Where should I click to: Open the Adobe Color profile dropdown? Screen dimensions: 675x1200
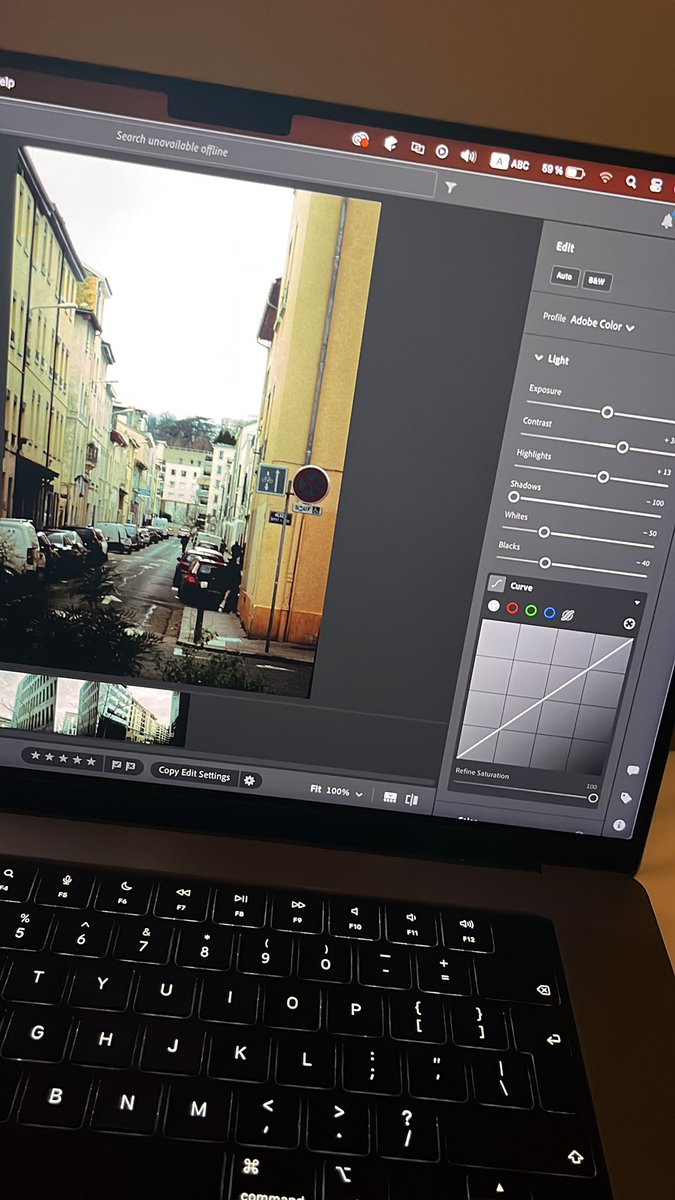point(603,324)
